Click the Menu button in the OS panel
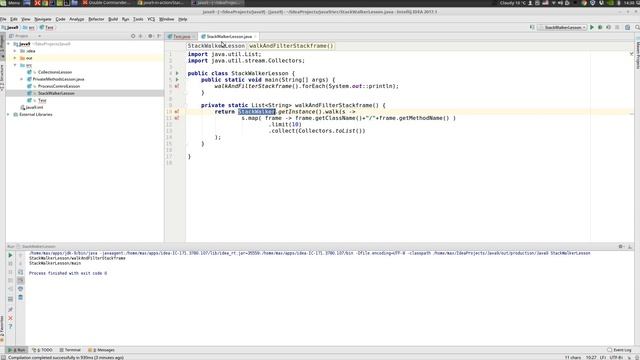 coord(10,3)
